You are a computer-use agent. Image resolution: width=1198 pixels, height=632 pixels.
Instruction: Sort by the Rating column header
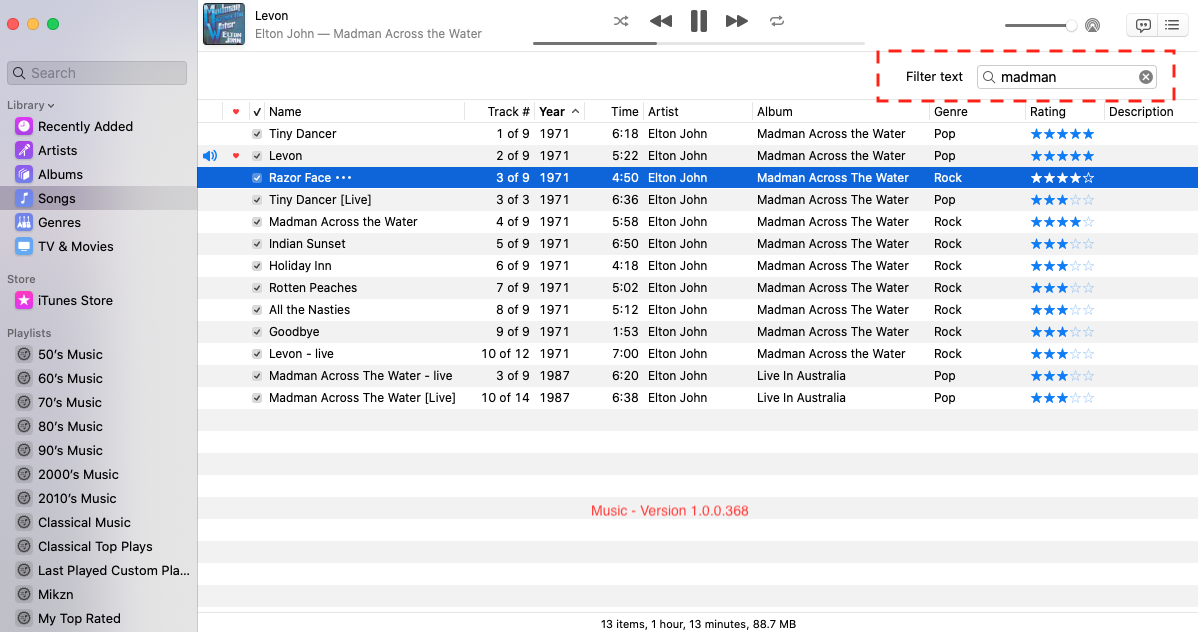[1065, 112]
